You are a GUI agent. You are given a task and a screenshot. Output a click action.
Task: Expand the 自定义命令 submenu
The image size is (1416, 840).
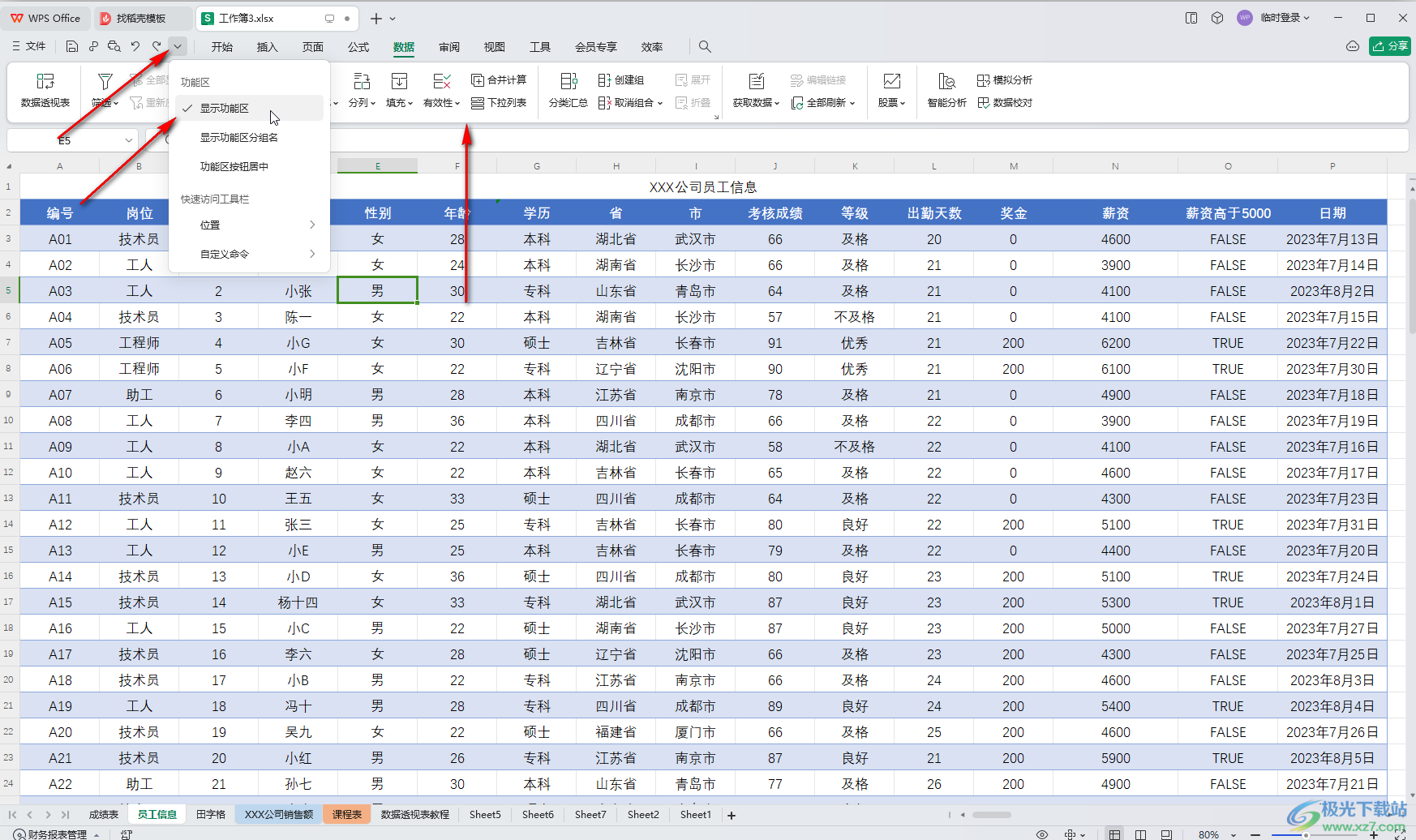tap(249, 254)
